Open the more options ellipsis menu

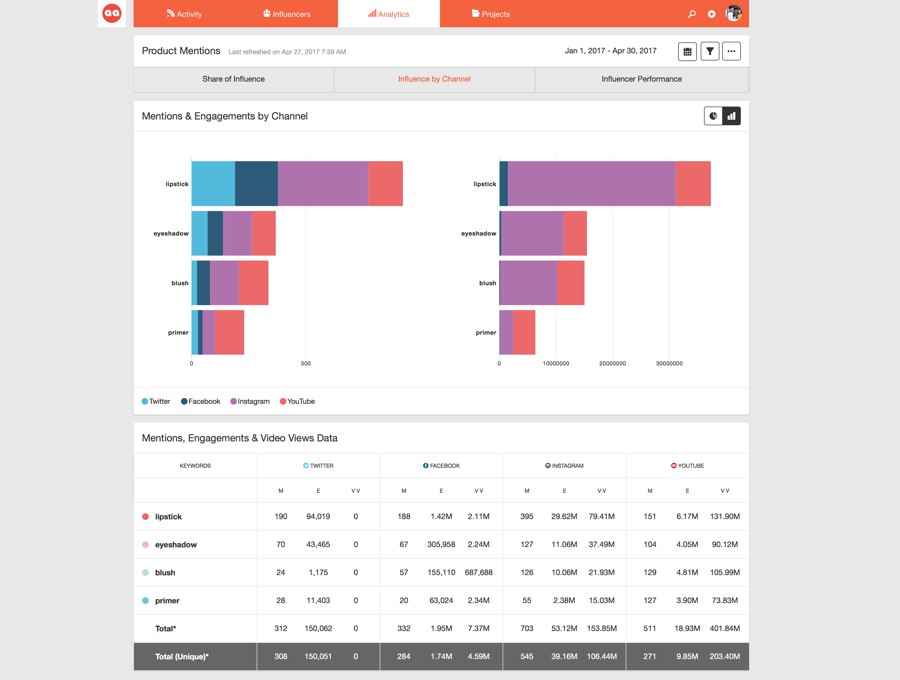pos(731,51)
